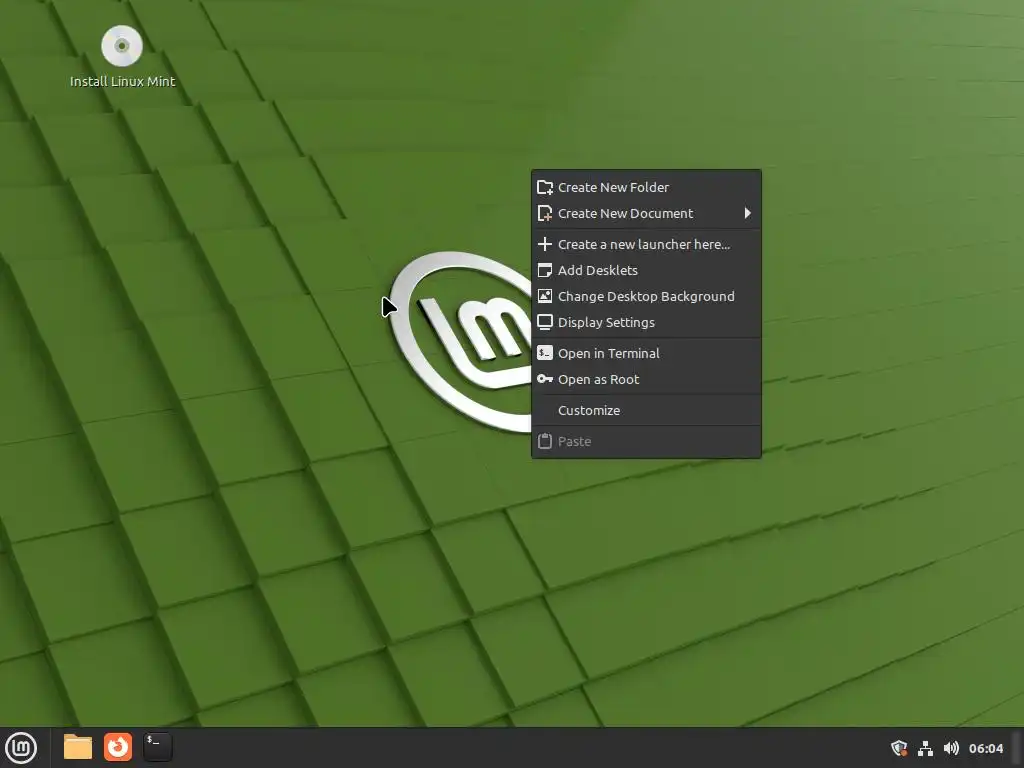Open the shield update manager tray icon
Screen dimensions: 1024x768
(899, 748)
